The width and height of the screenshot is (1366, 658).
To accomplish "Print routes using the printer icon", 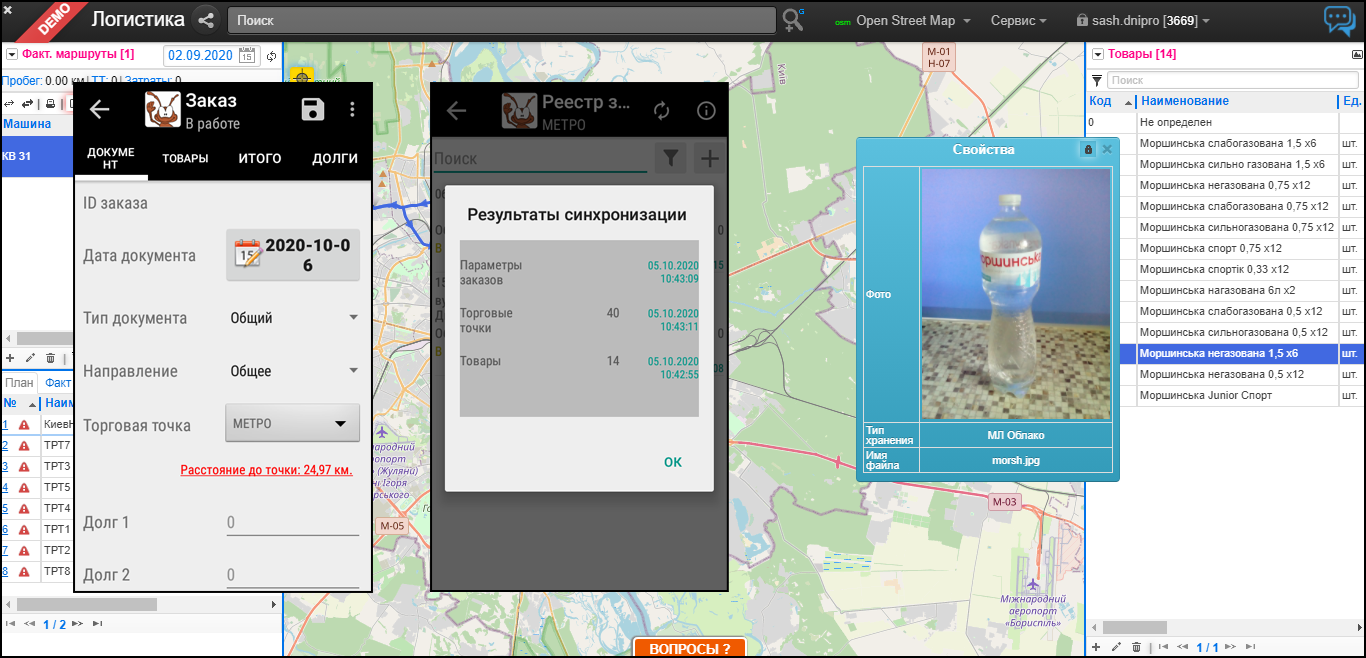I will tap(51, 103).
